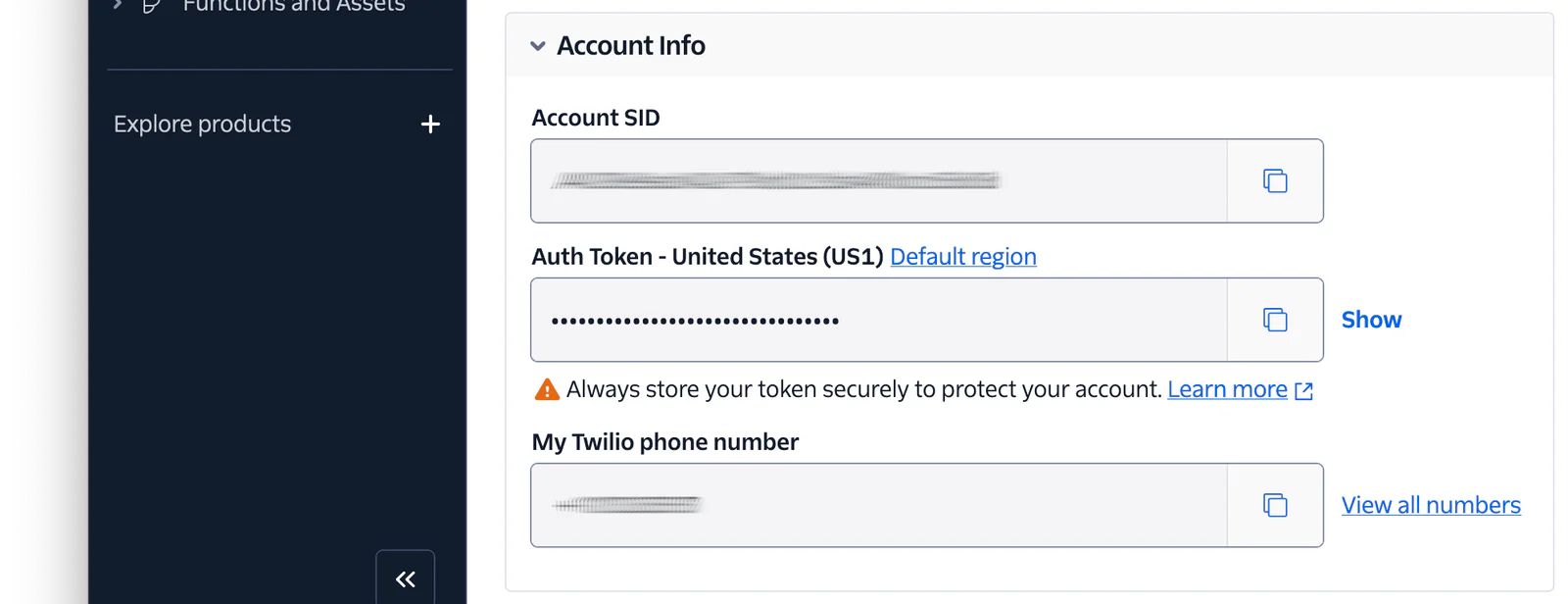Expand the Functions and Assets entry
Screen dimensions: 1568x604
pyautogui.click(x=115, y=4)
